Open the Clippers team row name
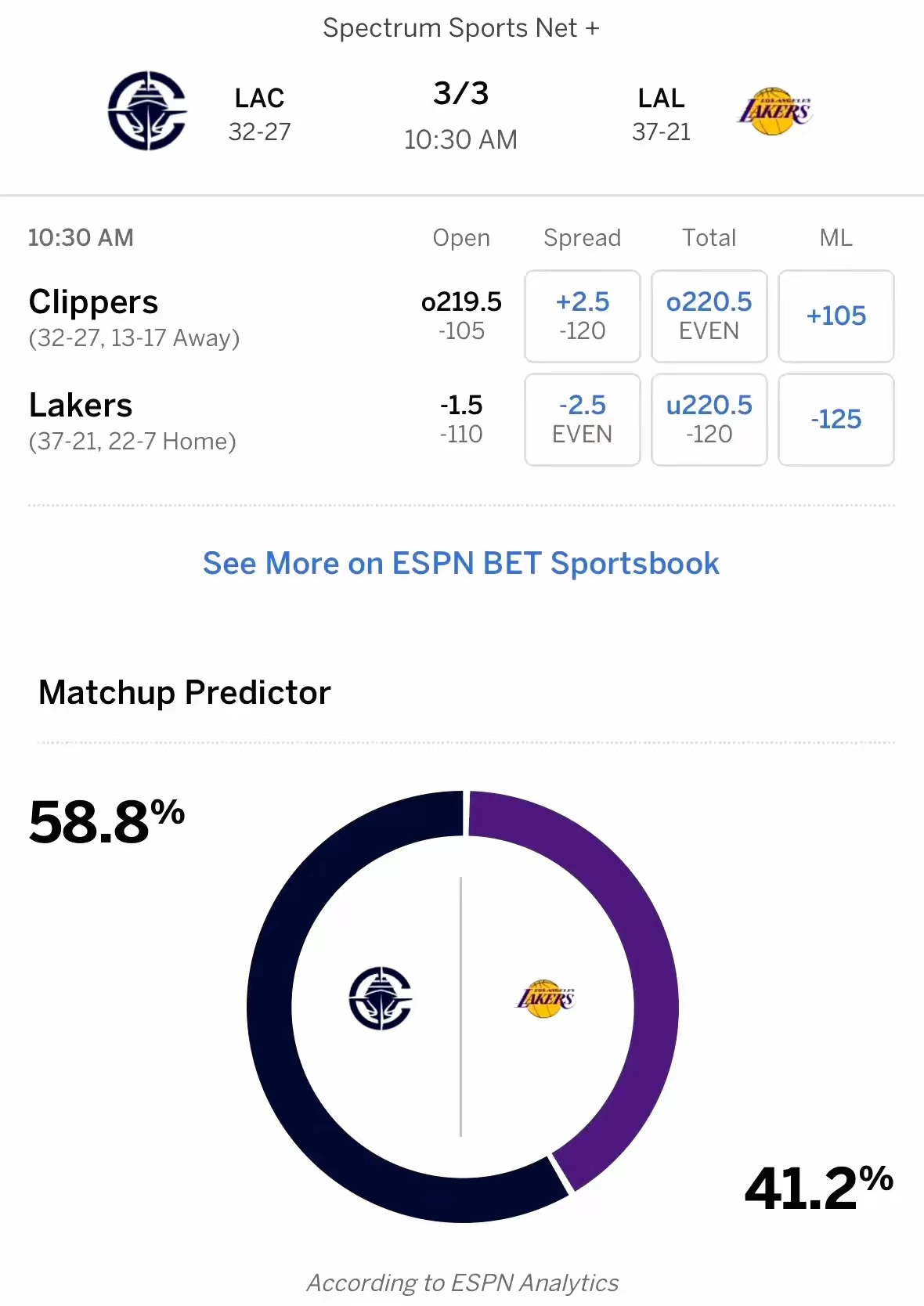This screenshot has height=1306, width=924. 93,302
